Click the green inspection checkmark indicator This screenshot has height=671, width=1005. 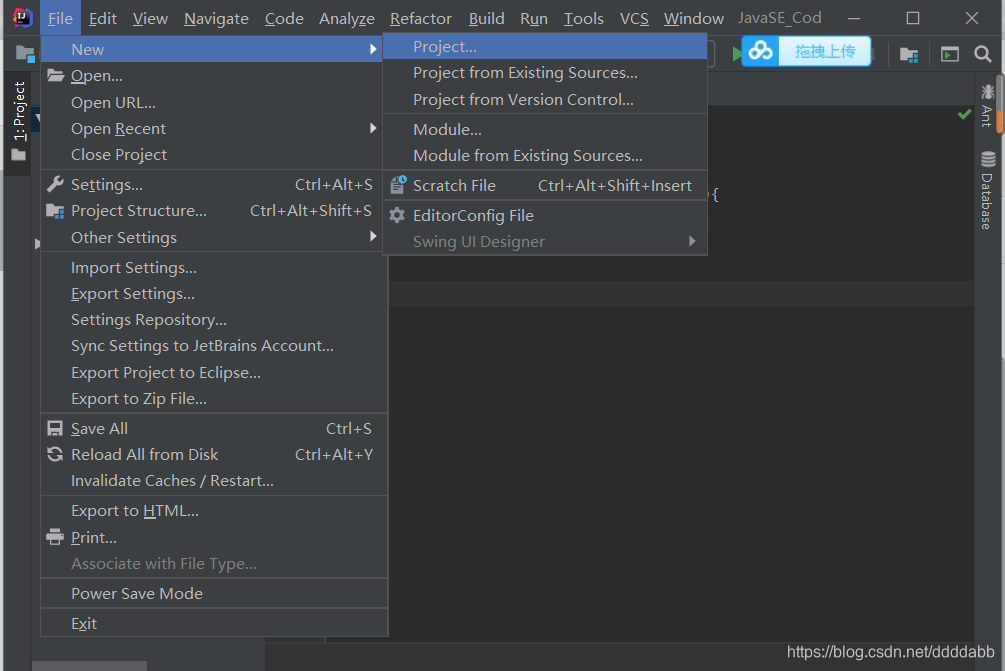pyautogui.click(x=964, y=115)
